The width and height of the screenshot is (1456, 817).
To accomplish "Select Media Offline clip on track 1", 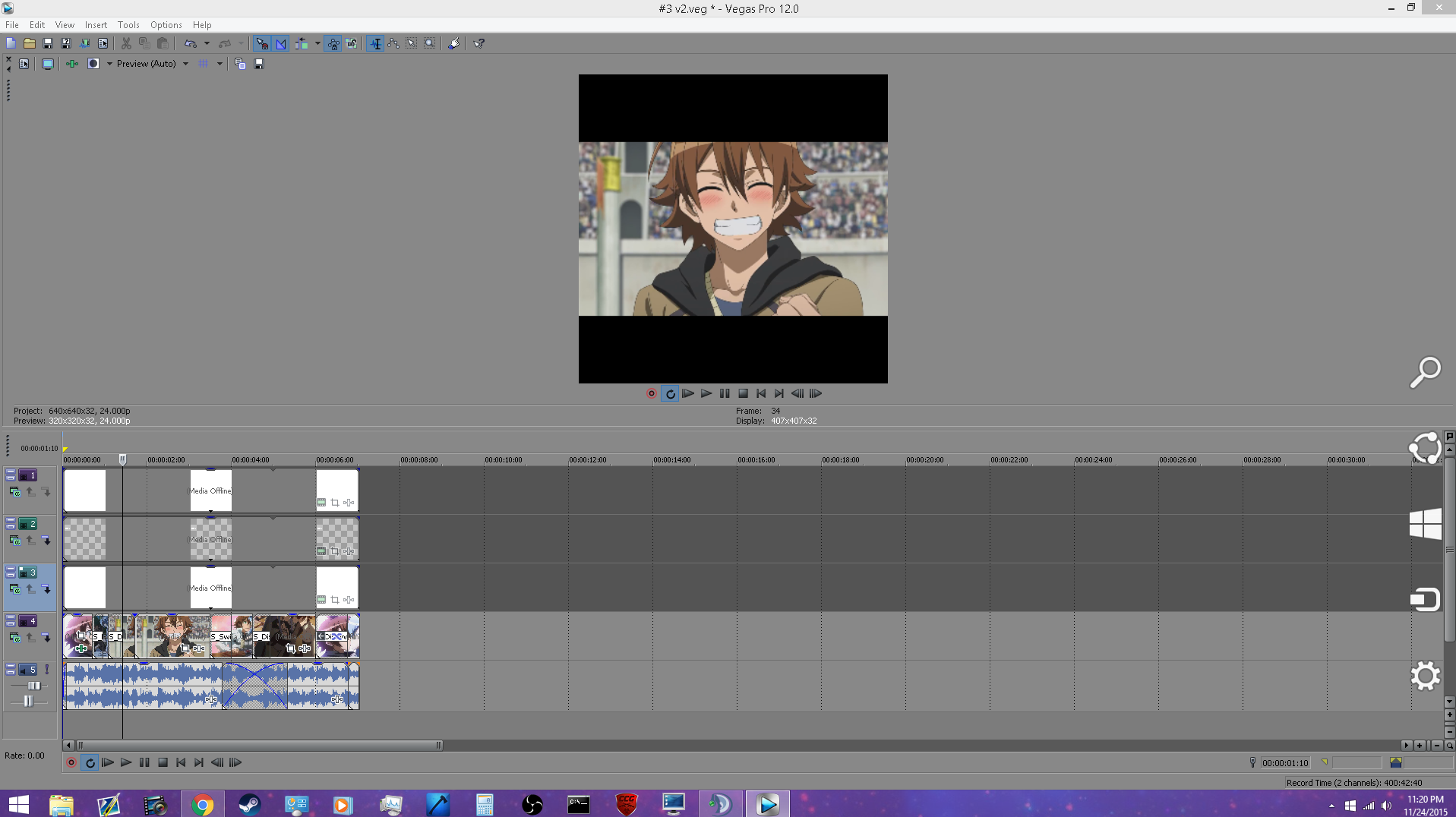I will pyautogui.click(x=210, y=491).
